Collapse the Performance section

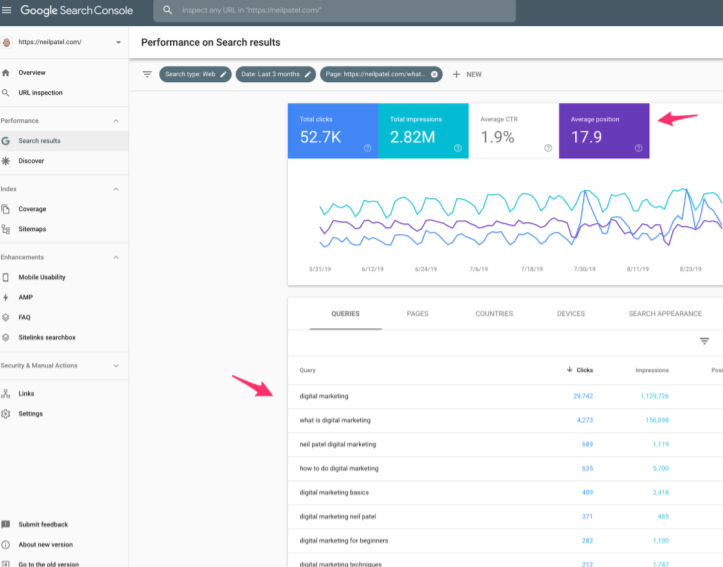pos(116,121)
